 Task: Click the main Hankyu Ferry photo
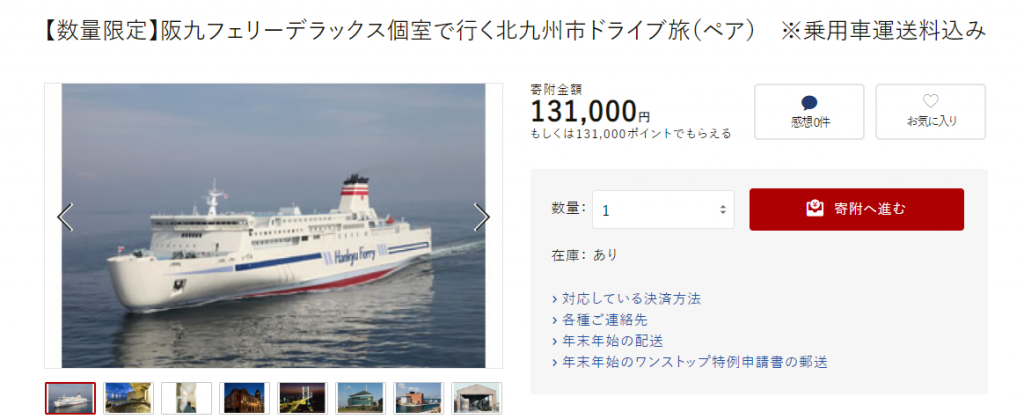[x=274, y=226]
